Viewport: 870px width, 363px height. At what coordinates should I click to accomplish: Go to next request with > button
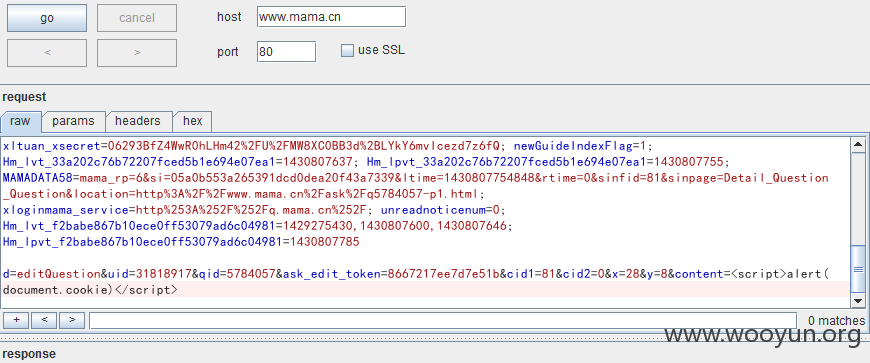[x=136, y=53]
